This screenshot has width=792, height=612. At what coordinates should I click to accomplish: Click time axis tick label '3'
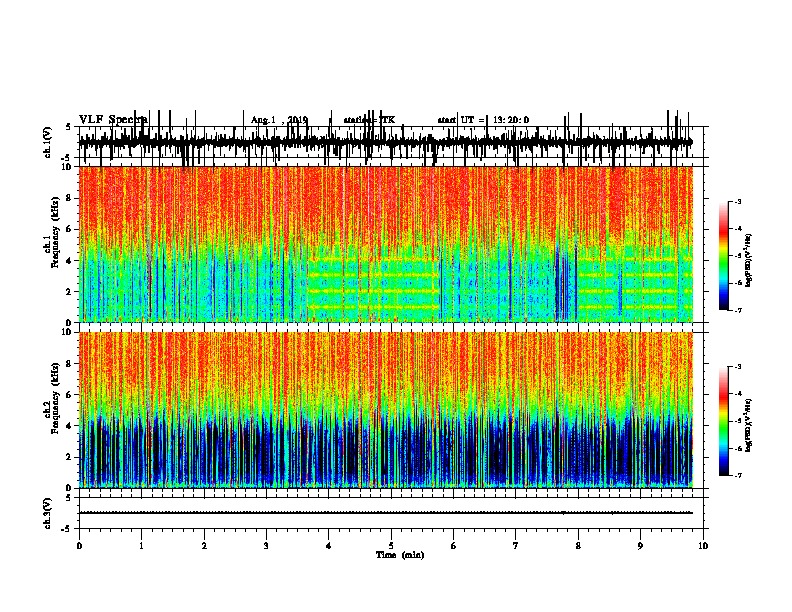[x=266, y=546]
